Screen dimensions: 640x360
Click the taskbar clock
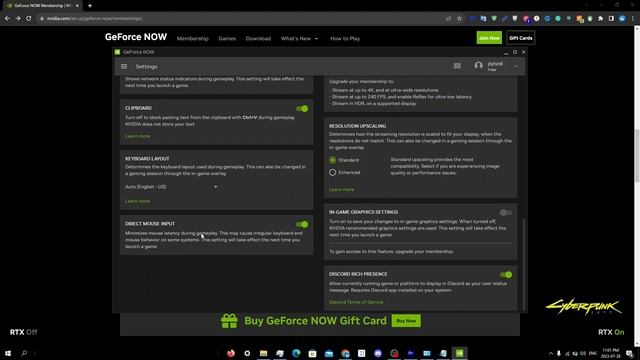click(611, 353)
